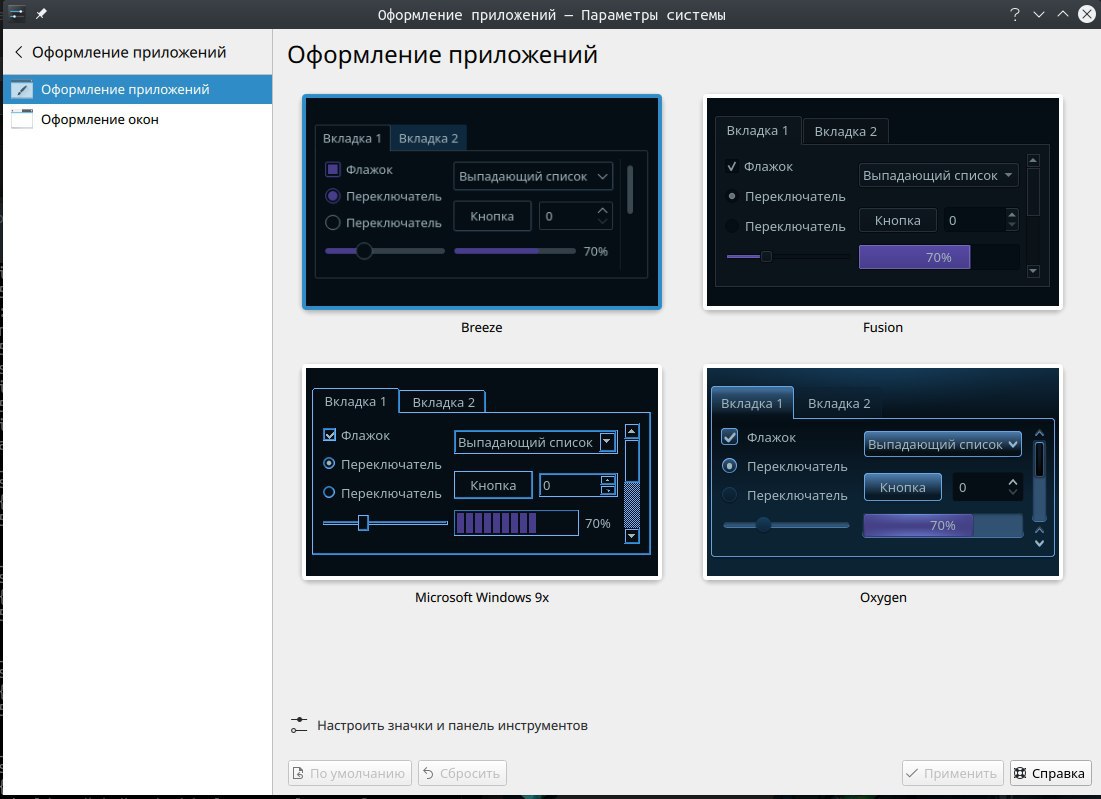1101x799 pixels.
Task: Switch to Вкладка 2 in Oxygen preview
Action: (x=839, y=403)
